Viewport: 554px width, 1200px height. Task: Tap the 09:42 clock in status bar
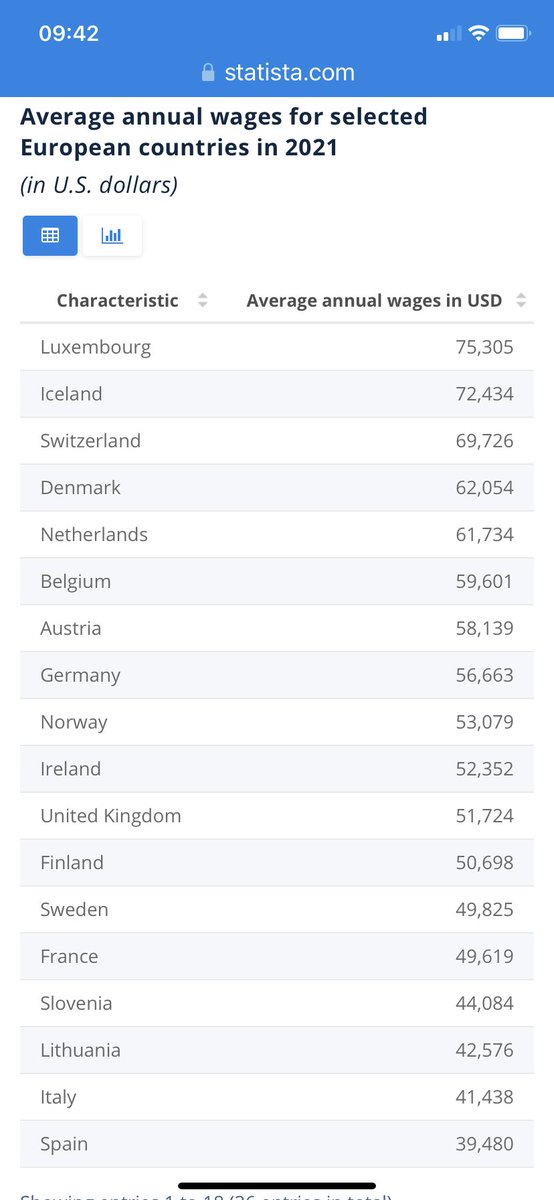click(69, 34)
